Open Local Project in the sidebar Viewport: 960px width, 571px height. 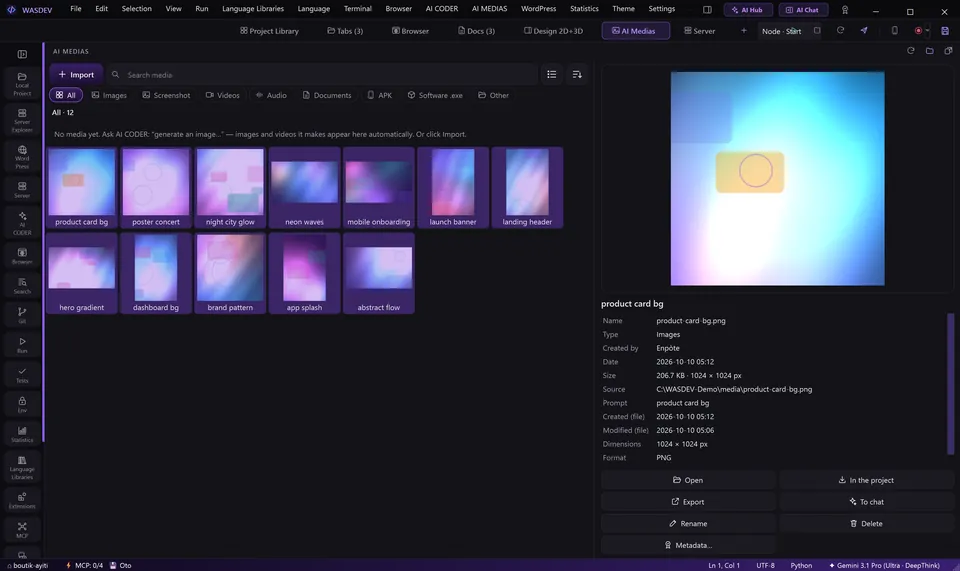coord(22,84)
